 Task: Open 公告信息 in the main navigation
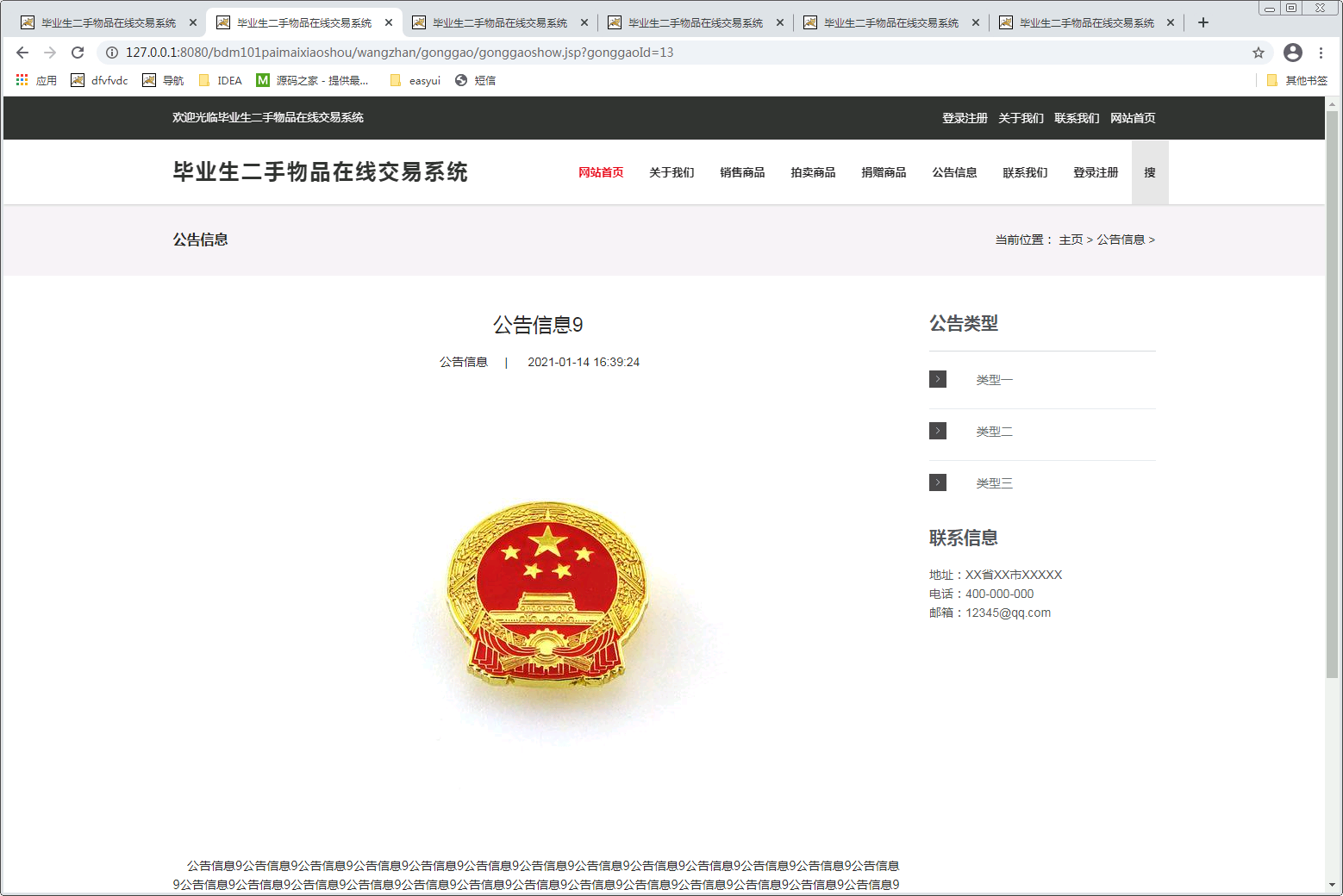[954, 172]
